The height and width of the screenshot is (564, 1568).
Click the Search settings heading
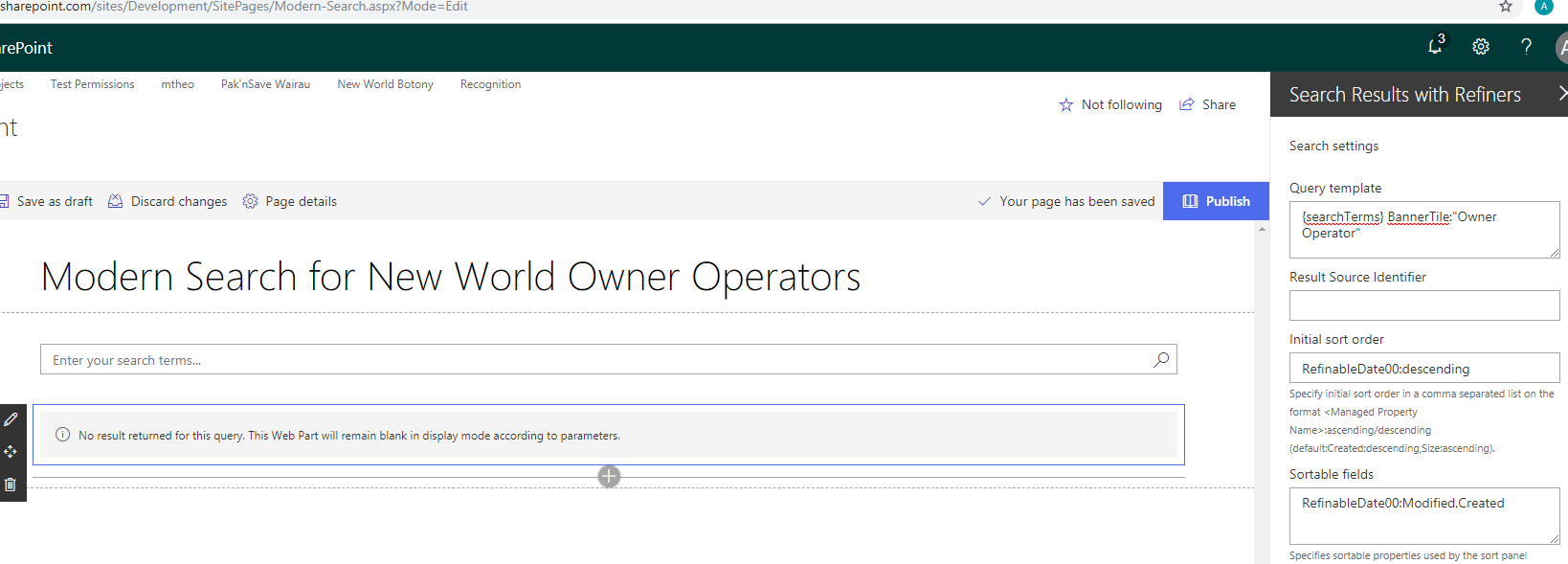(1333, 146)
